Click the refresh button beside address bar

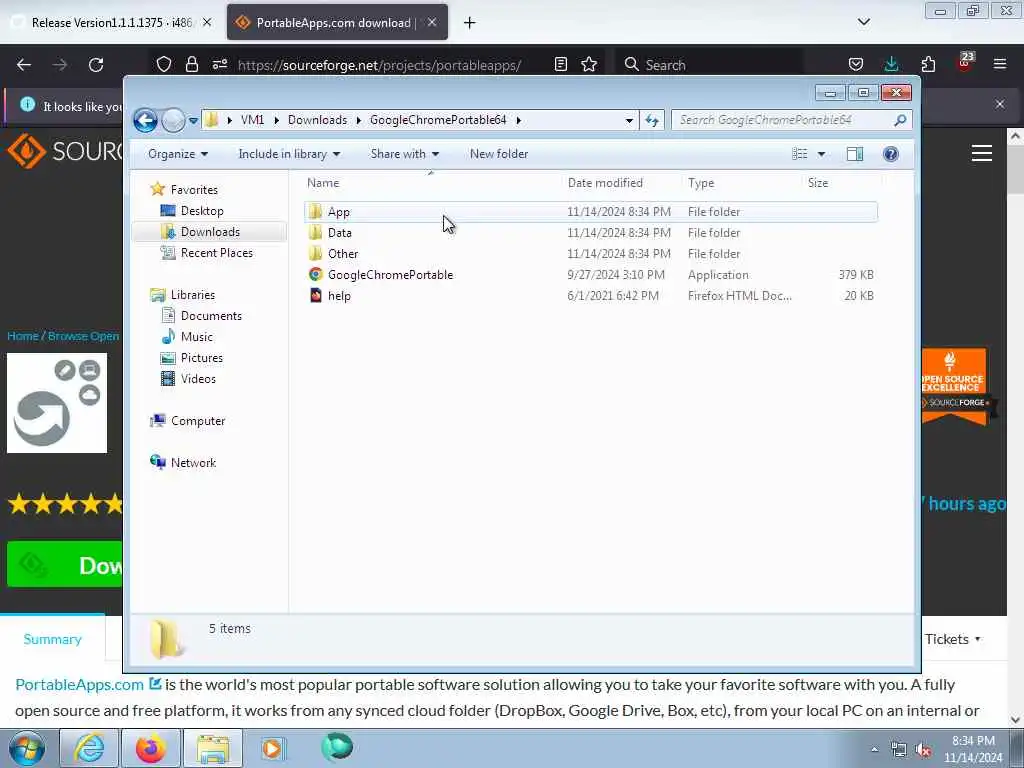click(x=652, y=120)
